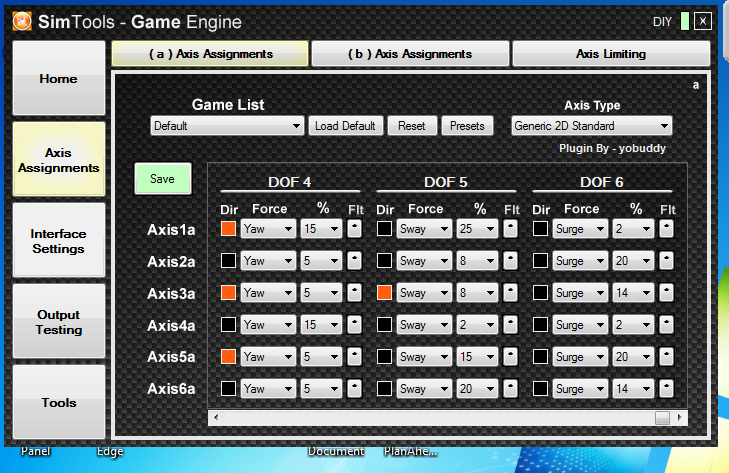729x473 pixels.
Task: Open the Flt filter for Axis5a DOF 5
Action: 510,357
